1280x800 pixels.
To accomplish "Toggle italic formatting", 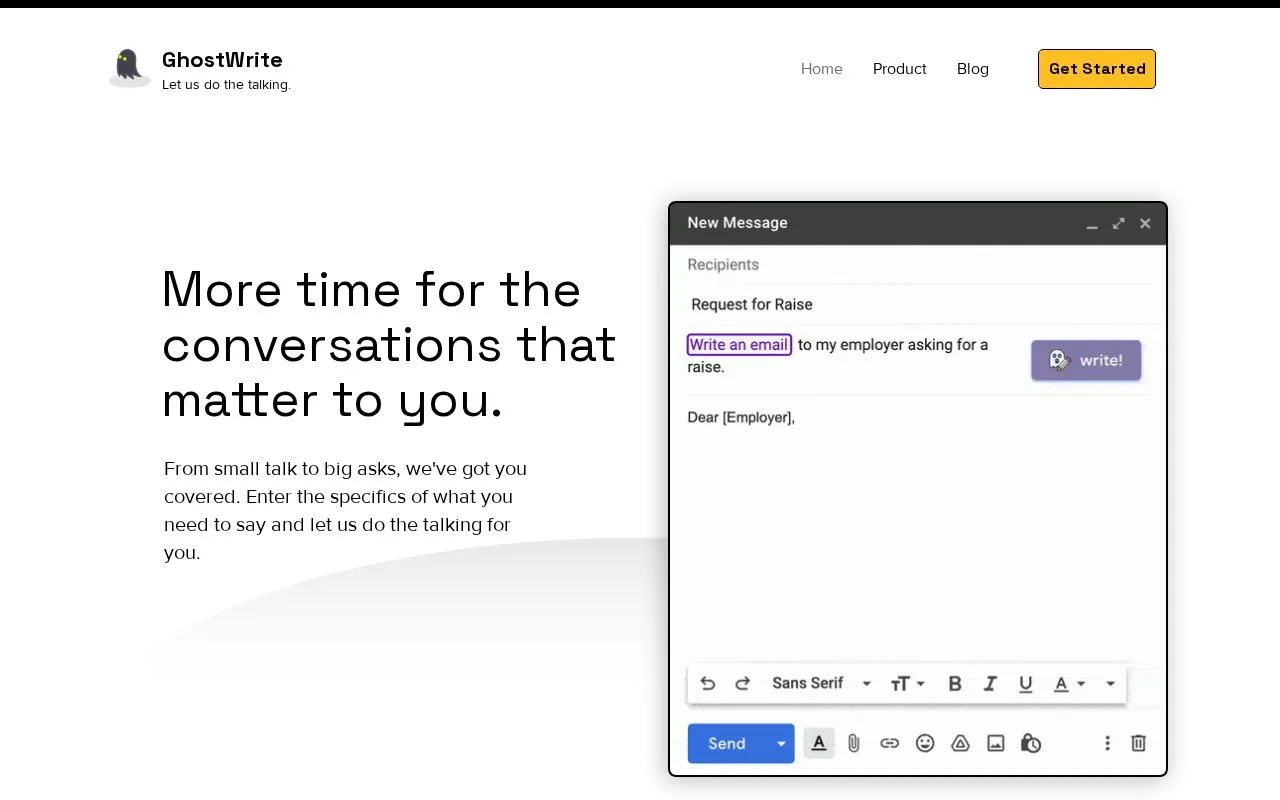I will (x=990, y=684).
